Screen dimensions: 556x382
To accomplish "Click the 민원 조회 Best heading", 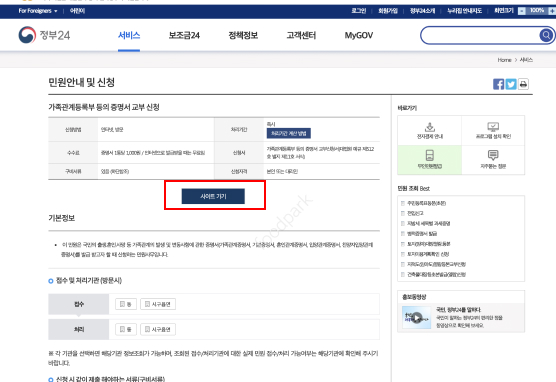I will pyautogui.click(x=414, y=188).
